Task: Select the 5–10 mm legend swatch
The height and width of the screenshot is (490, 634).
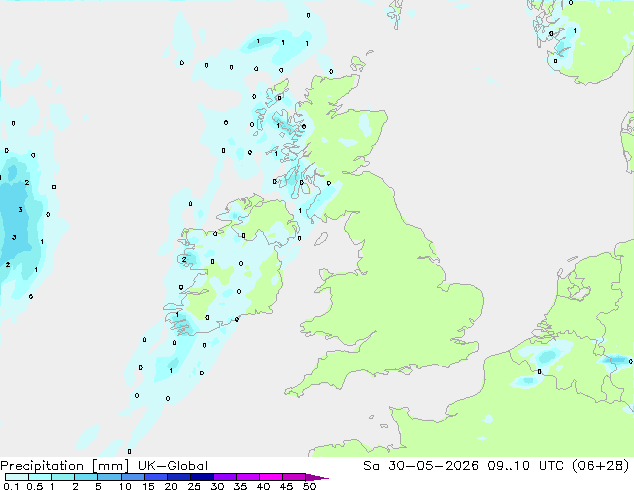Action: click(x=109, y=477)
